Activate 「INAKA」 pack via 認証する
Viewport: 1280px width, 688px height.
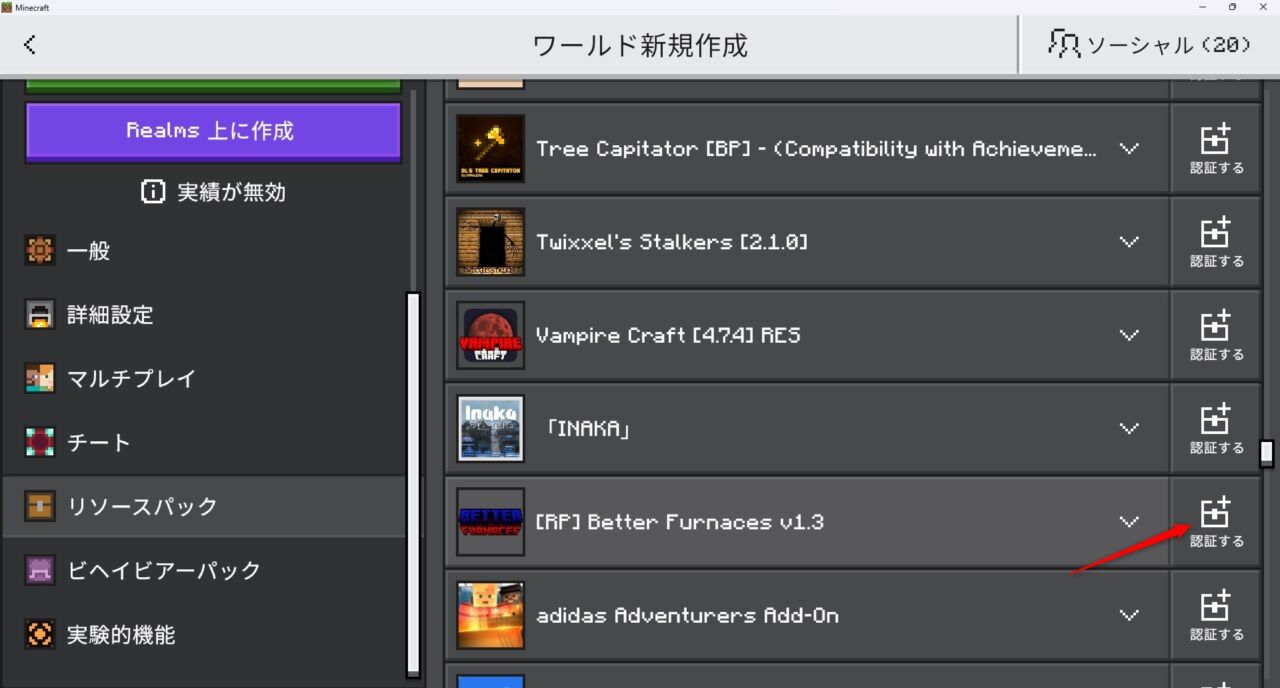point(1216,428)
